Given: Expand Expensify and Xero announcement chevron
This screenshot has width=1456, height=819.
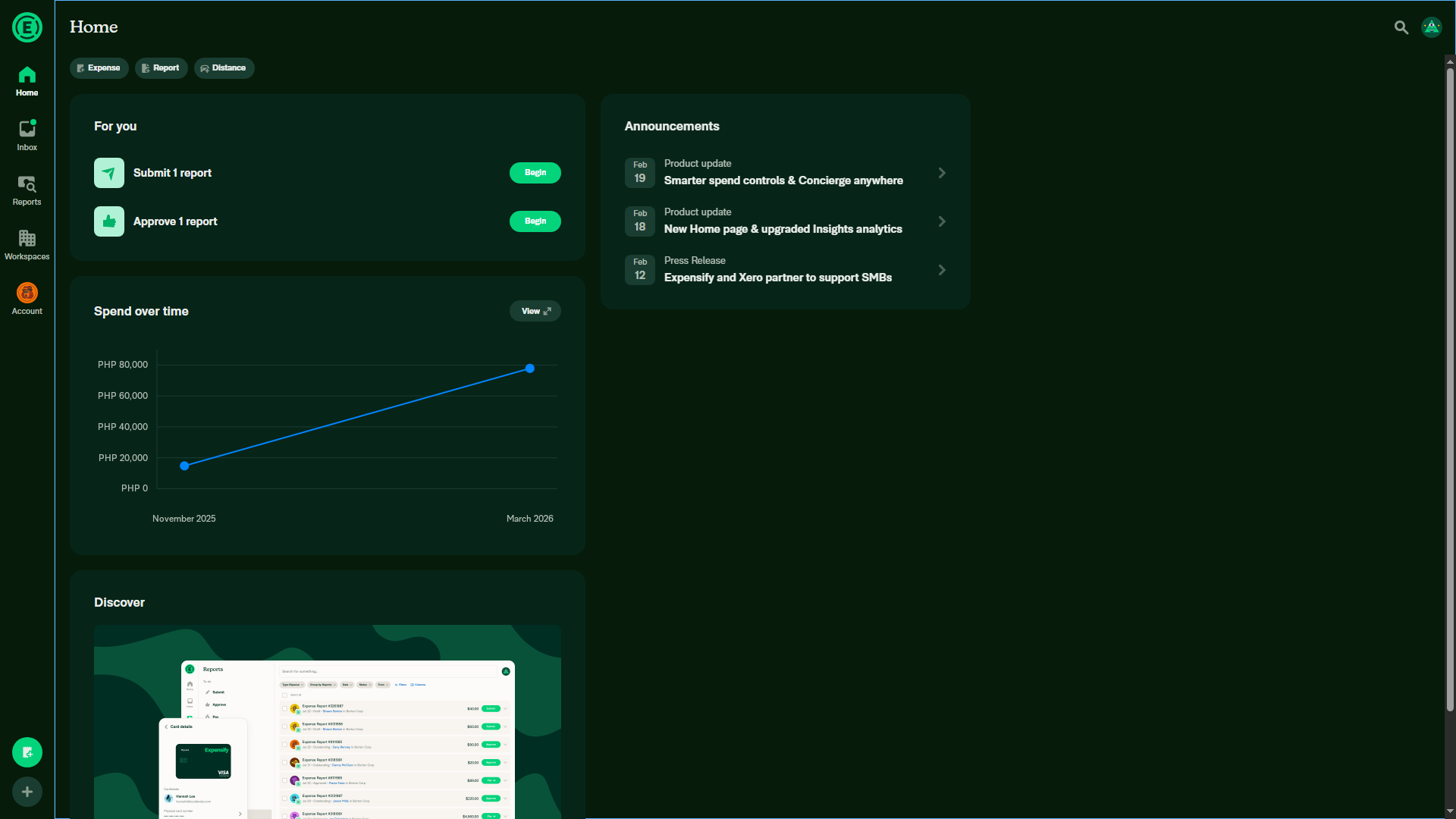Looking at the screenshot, I should click(x=942, y=270).
